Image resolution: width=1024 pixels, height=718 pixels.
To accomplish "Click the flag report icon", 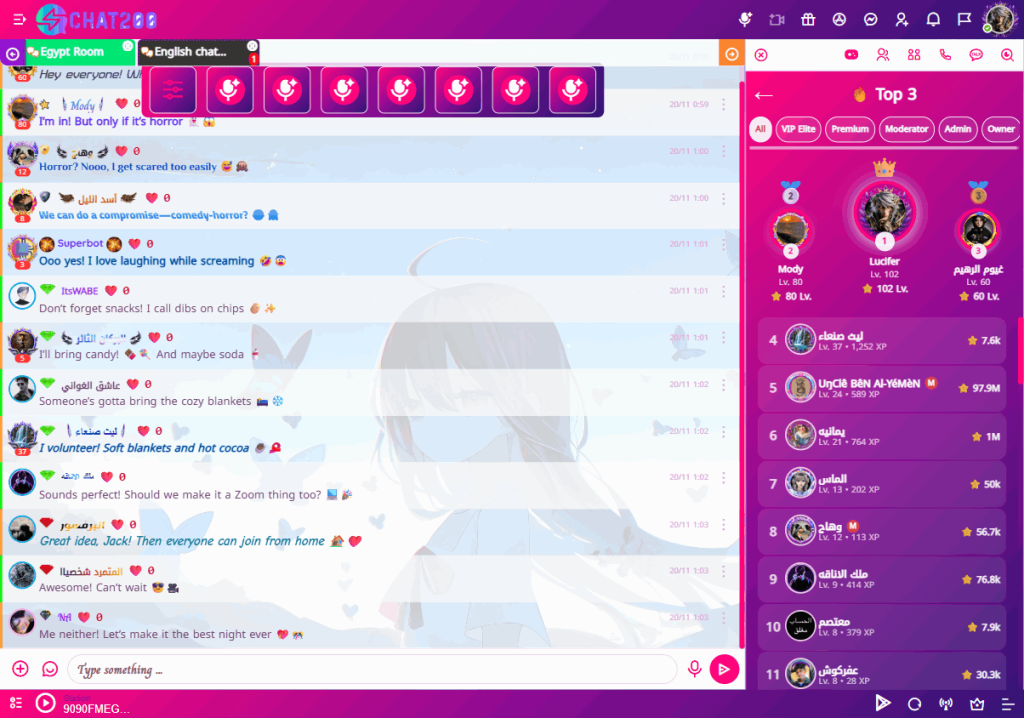I will pos(963,18).
